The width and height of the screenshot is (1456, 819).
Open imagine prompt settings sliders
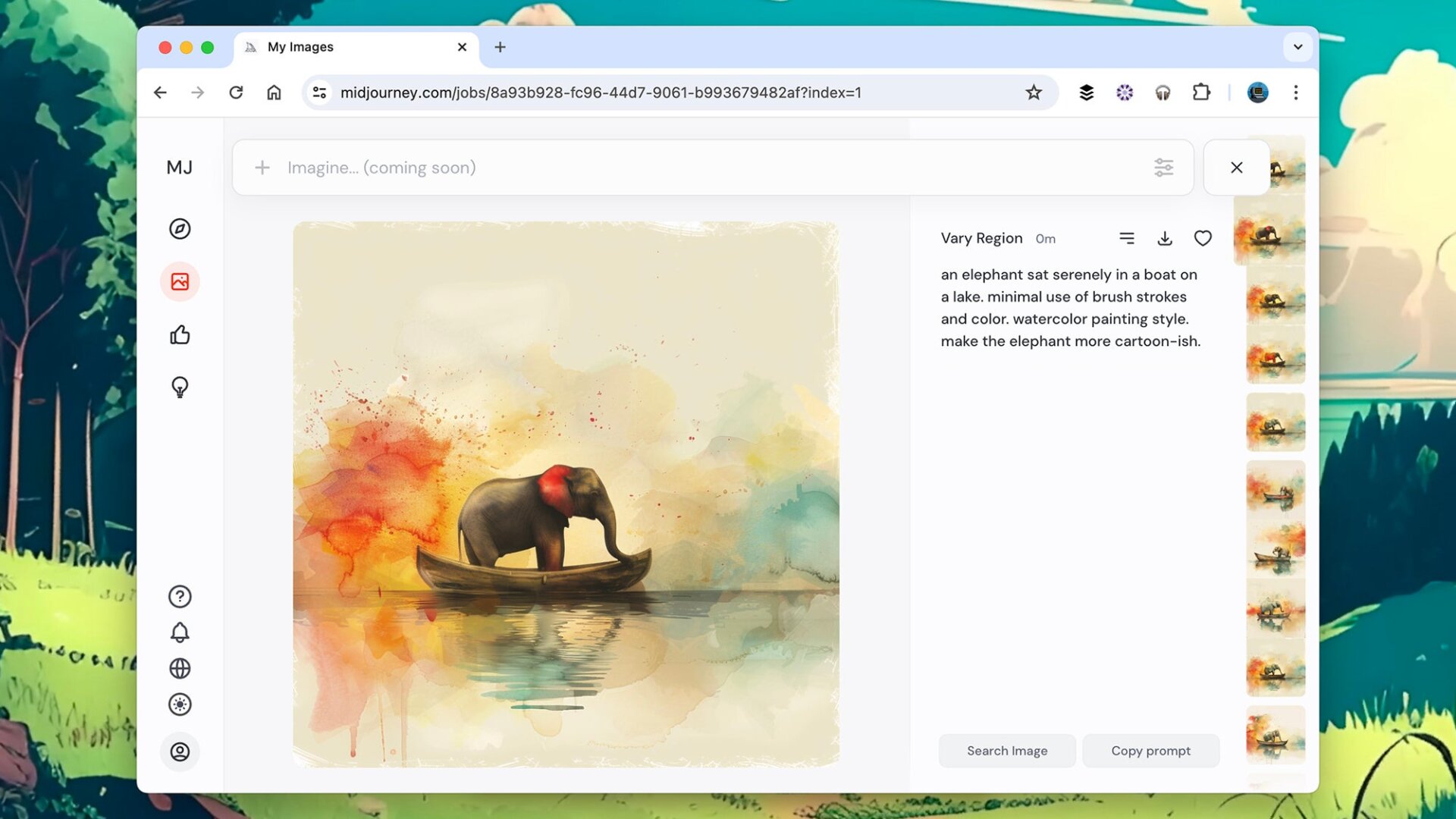[1164, 167]
